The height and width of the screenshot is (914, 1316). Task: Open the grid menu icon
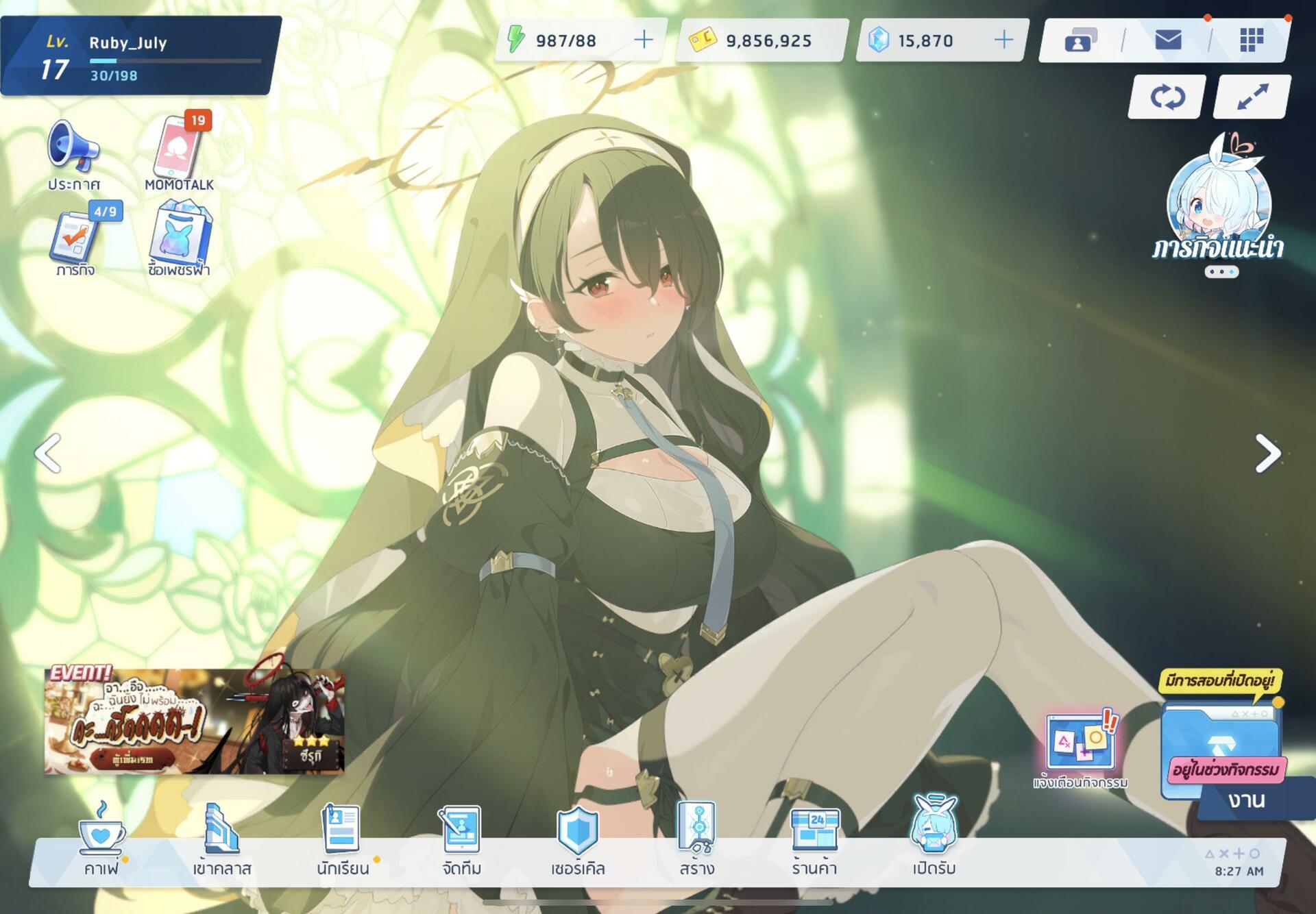pos(1251,40)
